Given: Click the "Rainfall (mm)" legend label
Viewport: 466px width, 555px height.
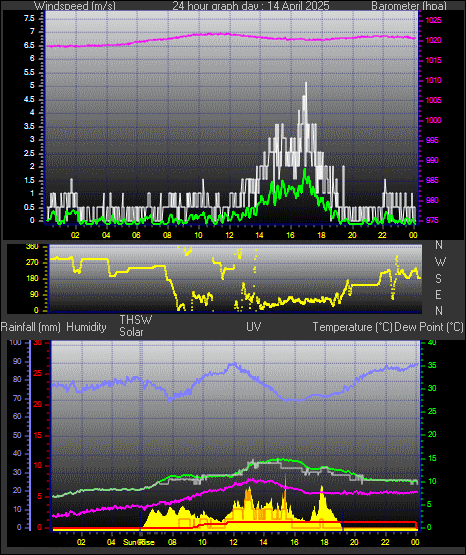Looking at the screenshot, I should tap(30, 327).
